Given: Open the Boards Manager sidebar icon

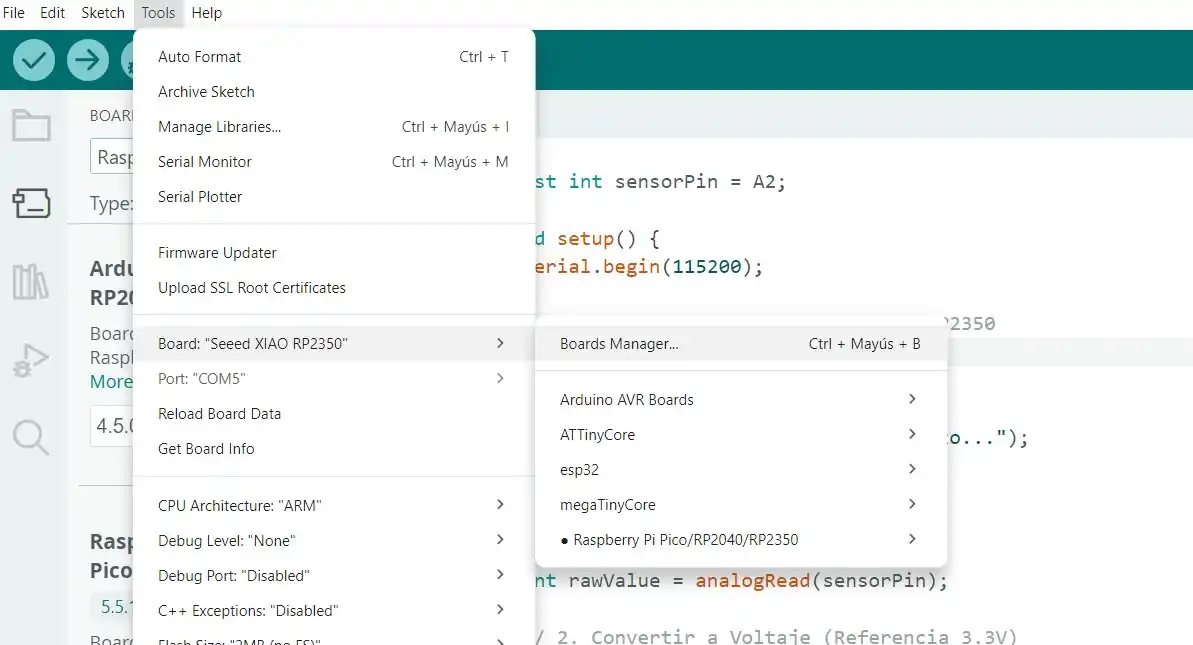Looking at the screenshot, I should 31,203.
